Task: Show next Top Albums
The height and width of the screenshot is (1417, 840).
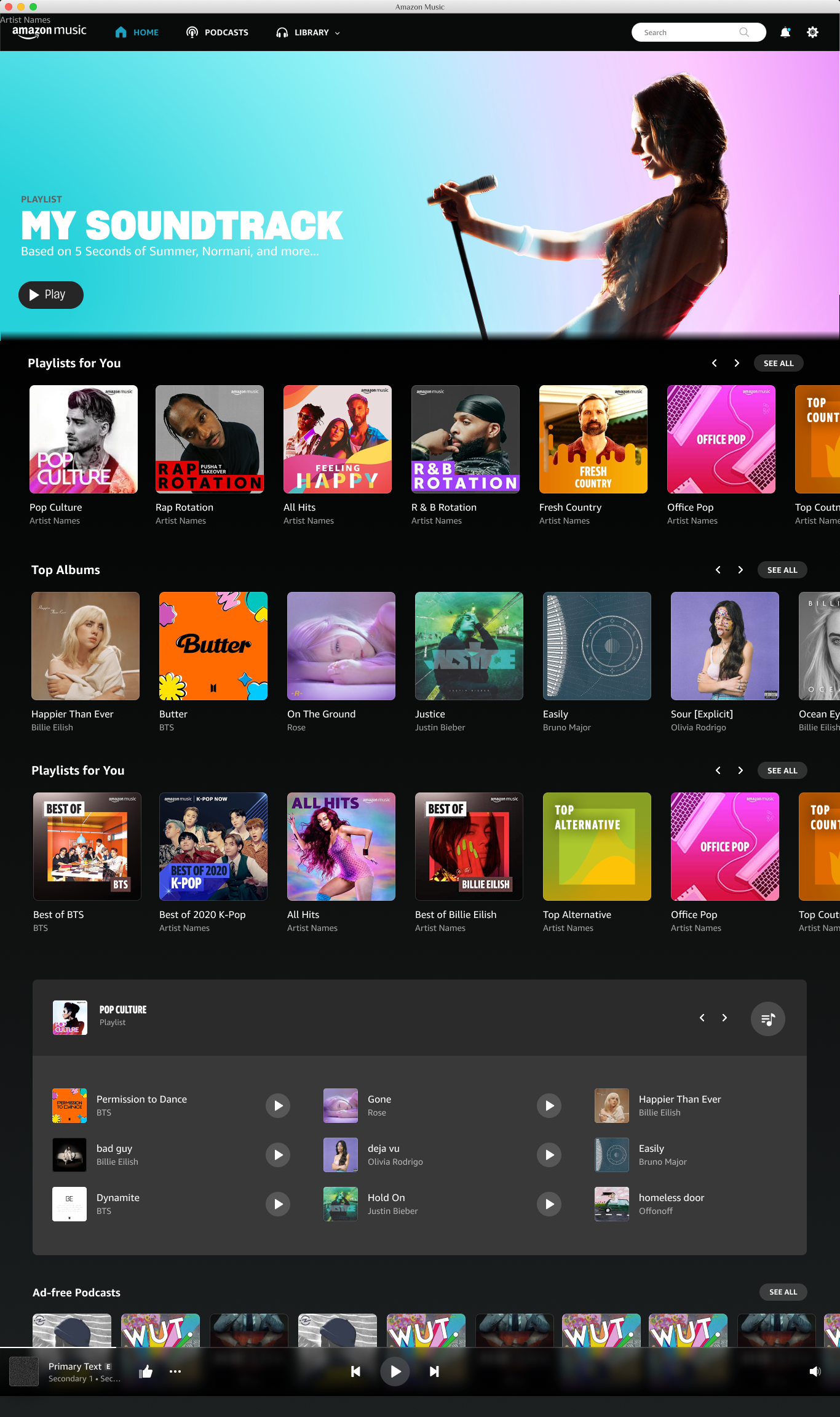Action: pos(740,570)
